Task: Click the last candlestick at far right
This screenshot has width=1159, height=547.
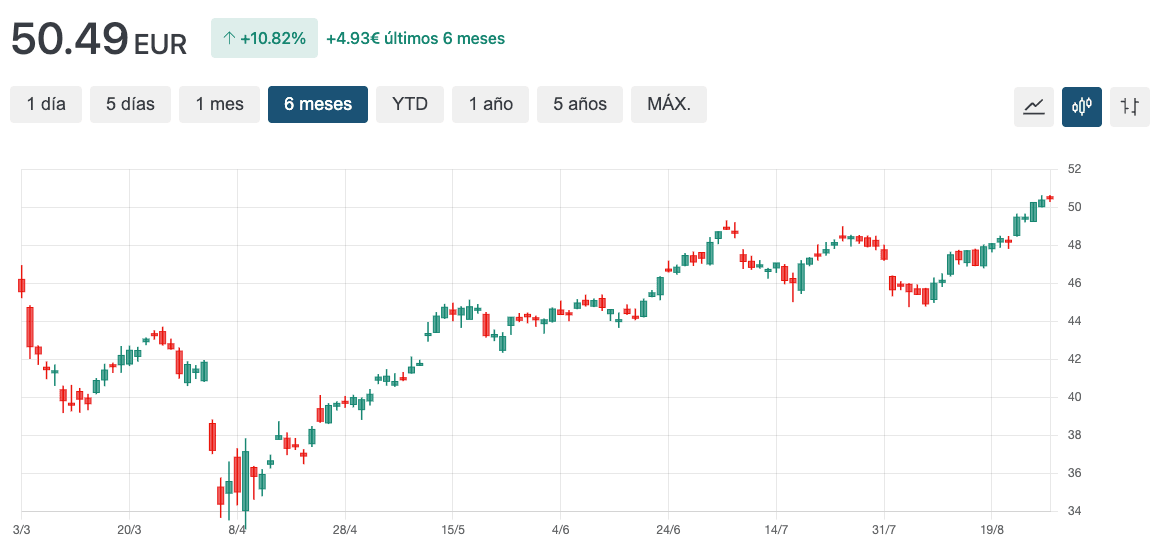Action: tap(1050, 198)
